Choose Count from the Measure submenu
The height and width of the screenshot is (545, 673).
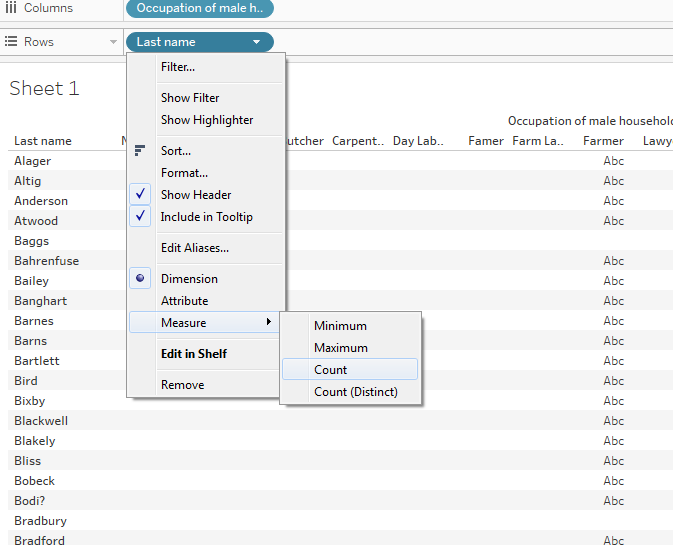click(330, 369)
